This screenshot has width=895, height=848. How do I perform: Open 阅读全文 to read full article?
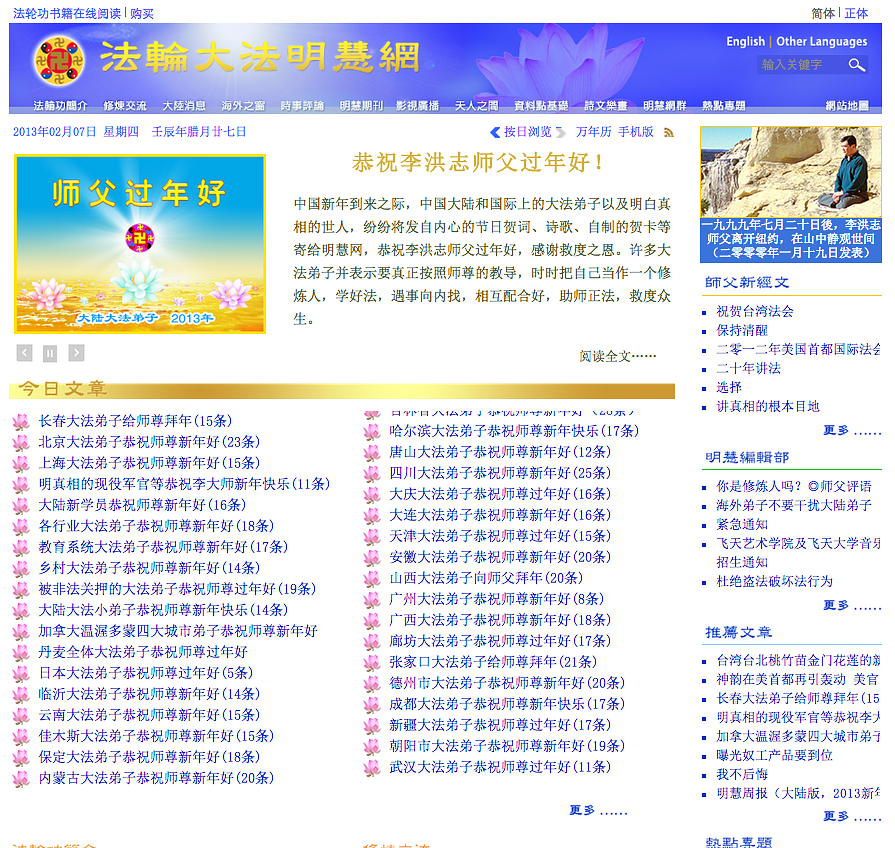(617, 356)
